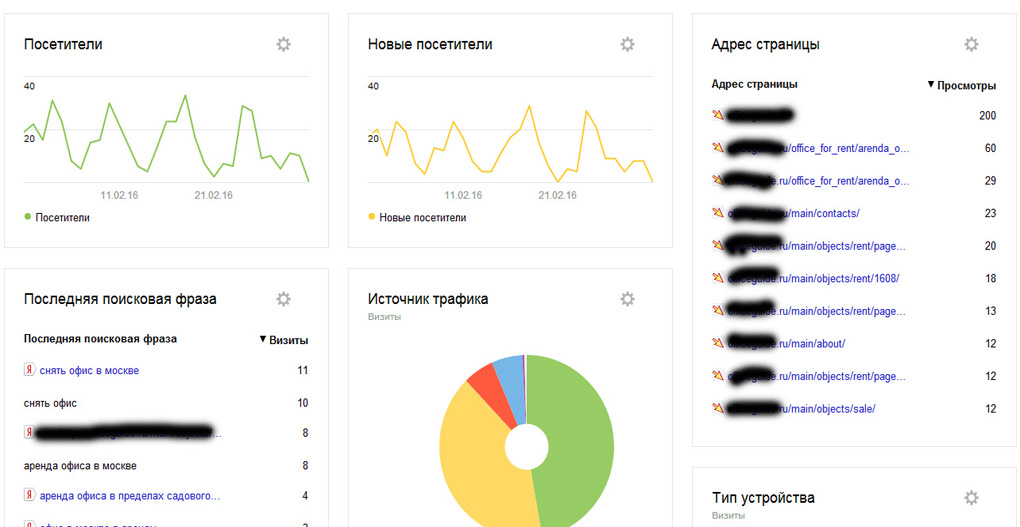Open settings gear of Новые посетители widget

pos(627,44)
